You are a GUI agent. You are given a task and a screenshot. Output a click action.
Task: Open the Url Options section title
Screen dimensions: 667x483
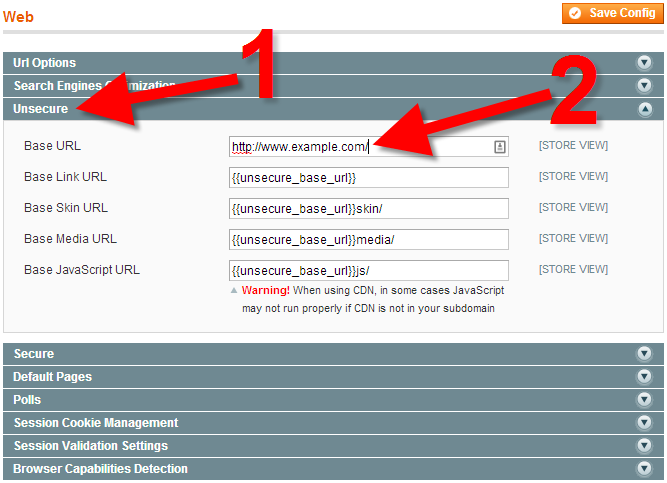coord(44,63)
